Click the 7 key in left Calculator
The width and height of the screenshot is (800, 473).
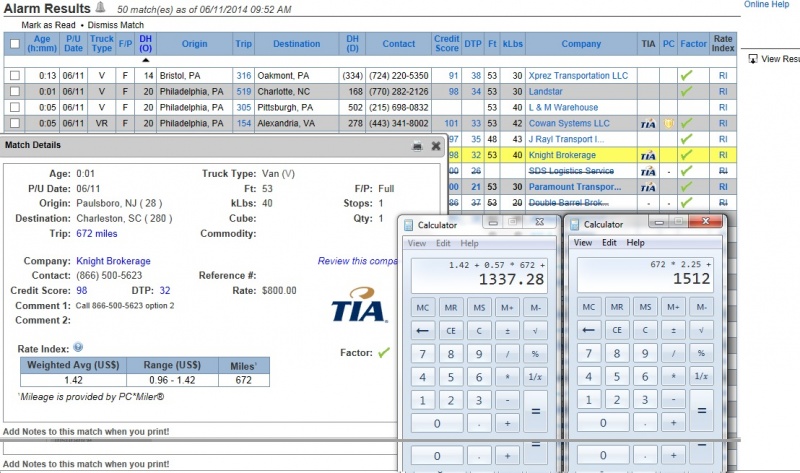pos(422,354)
